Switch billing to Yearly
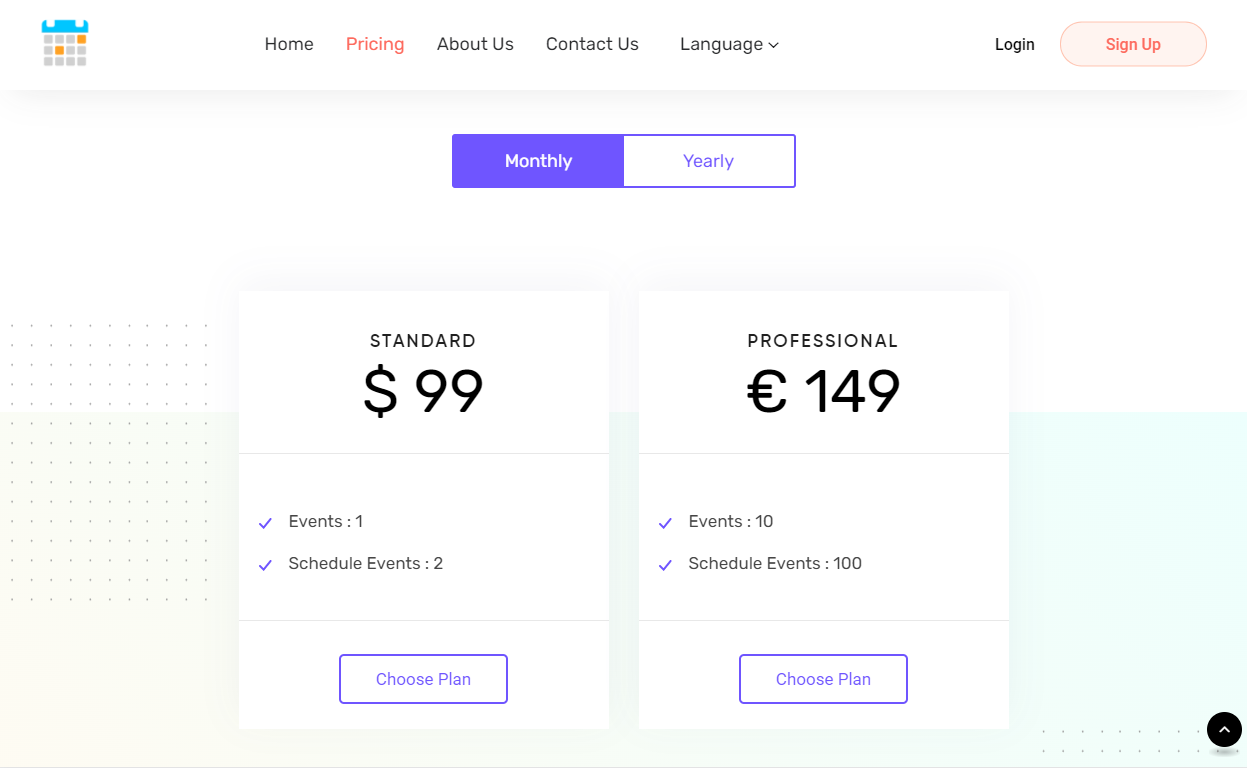This screenshot has width=1247, height=768. (x=709, y=161)
